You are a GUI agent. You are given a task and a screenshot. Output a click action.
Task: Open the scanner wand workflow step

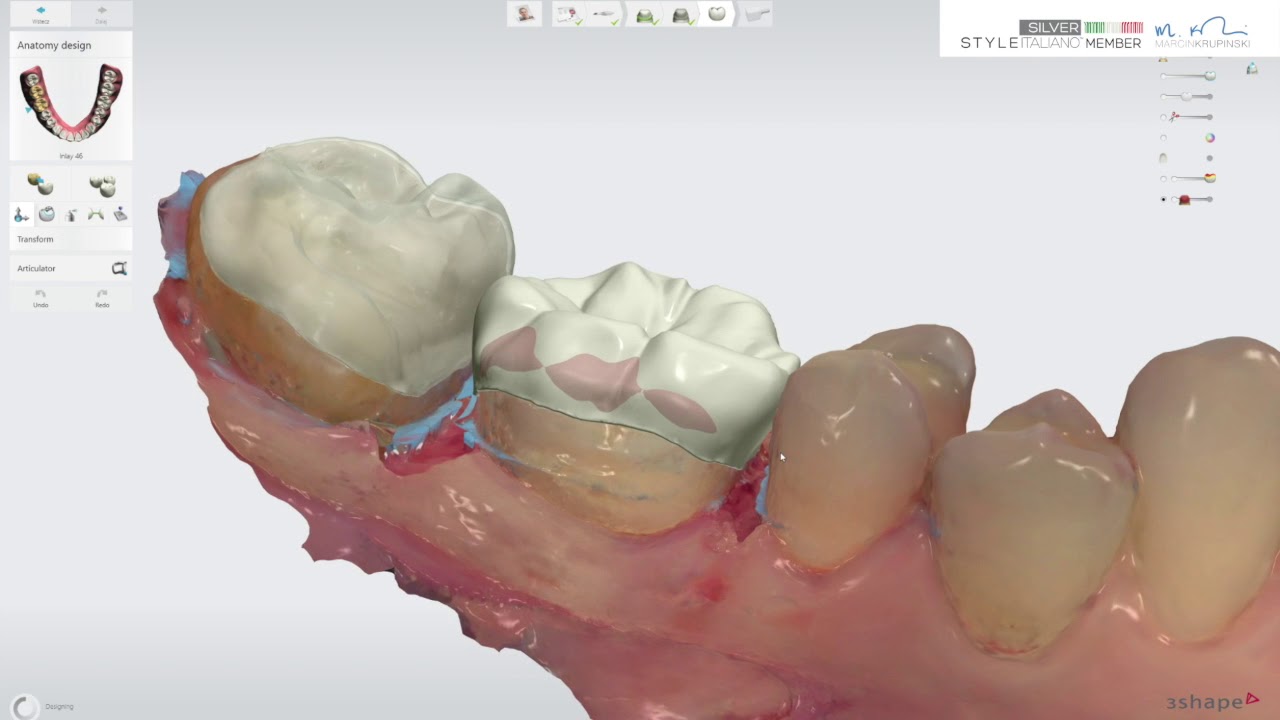(x=604, y=14)
